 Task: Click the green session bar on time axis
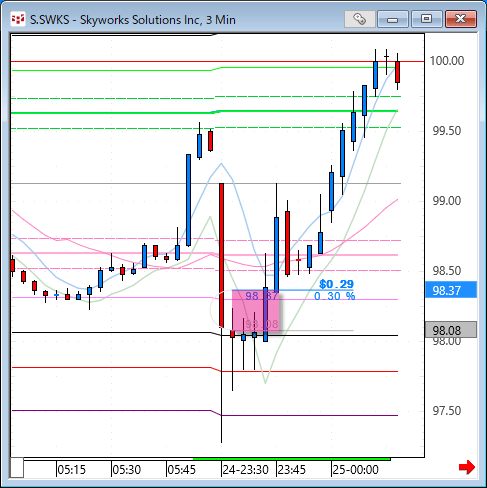coord(292,459)
